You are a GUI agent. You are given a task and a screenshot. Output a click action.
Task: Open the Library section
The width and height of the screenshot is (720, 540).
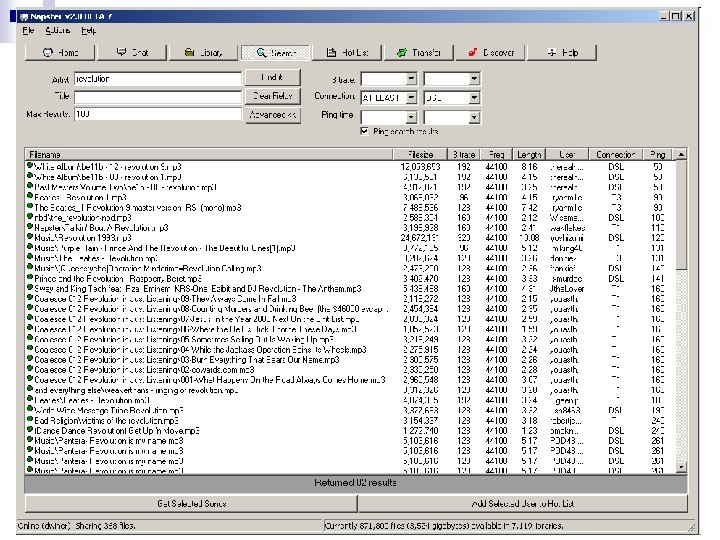[x=204, y=53]
